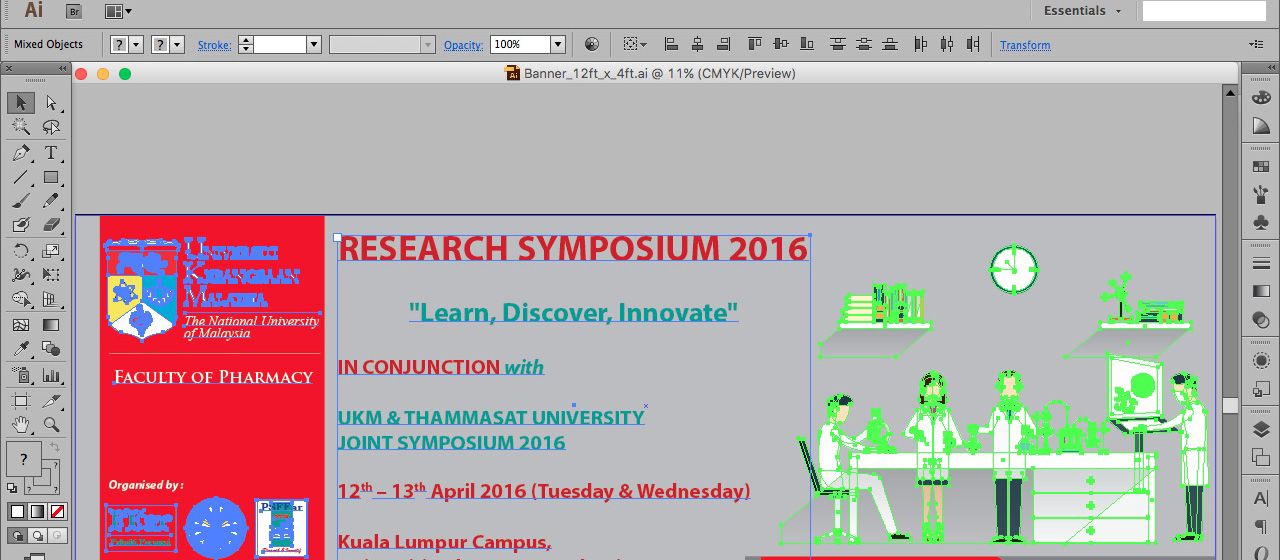This screenshot has height=560, width=1280.
Task: Select the Perspective Grid tool
Action: point(51,299)
